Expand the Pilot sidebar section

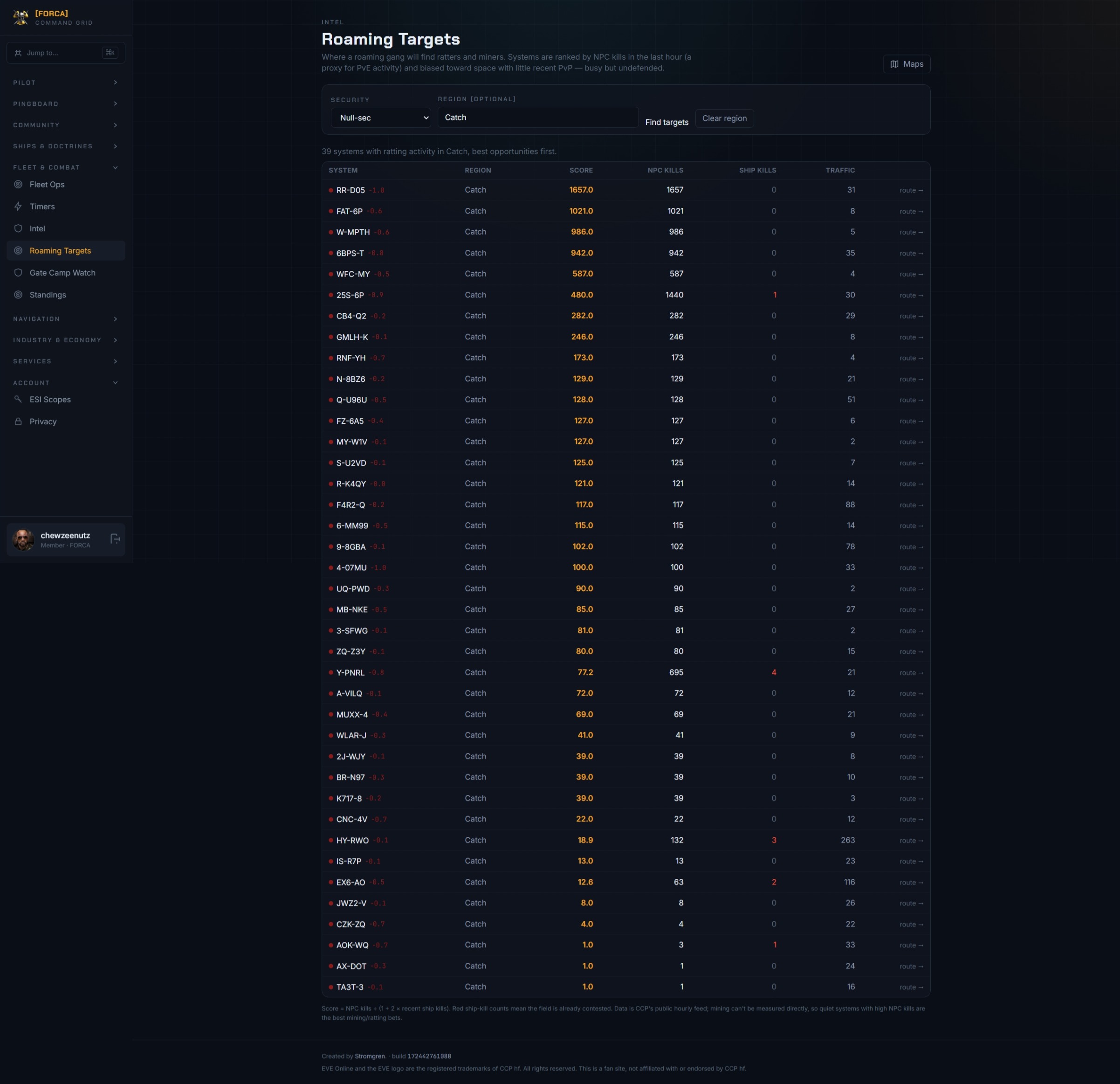point(66,83)
